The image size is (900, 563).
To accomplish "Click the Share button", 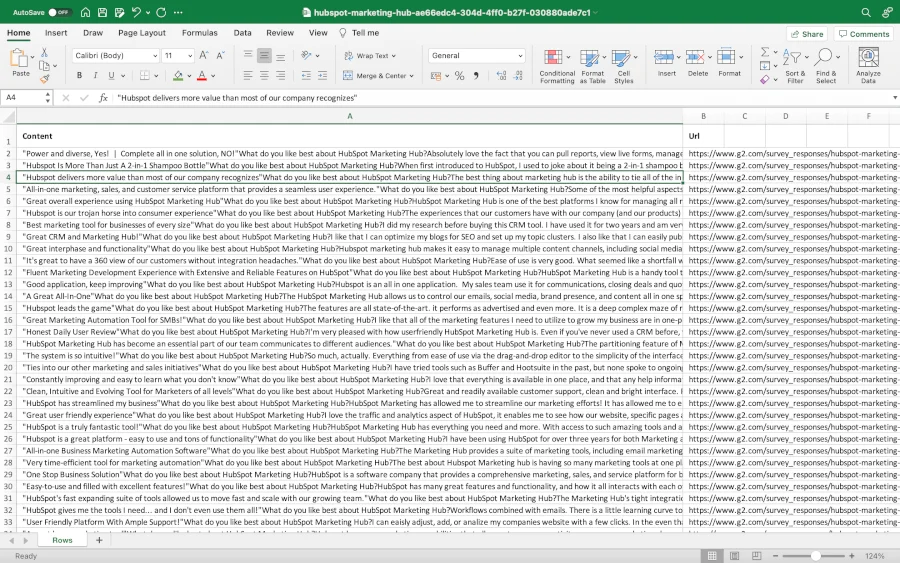I will click(x=806, y=34).
